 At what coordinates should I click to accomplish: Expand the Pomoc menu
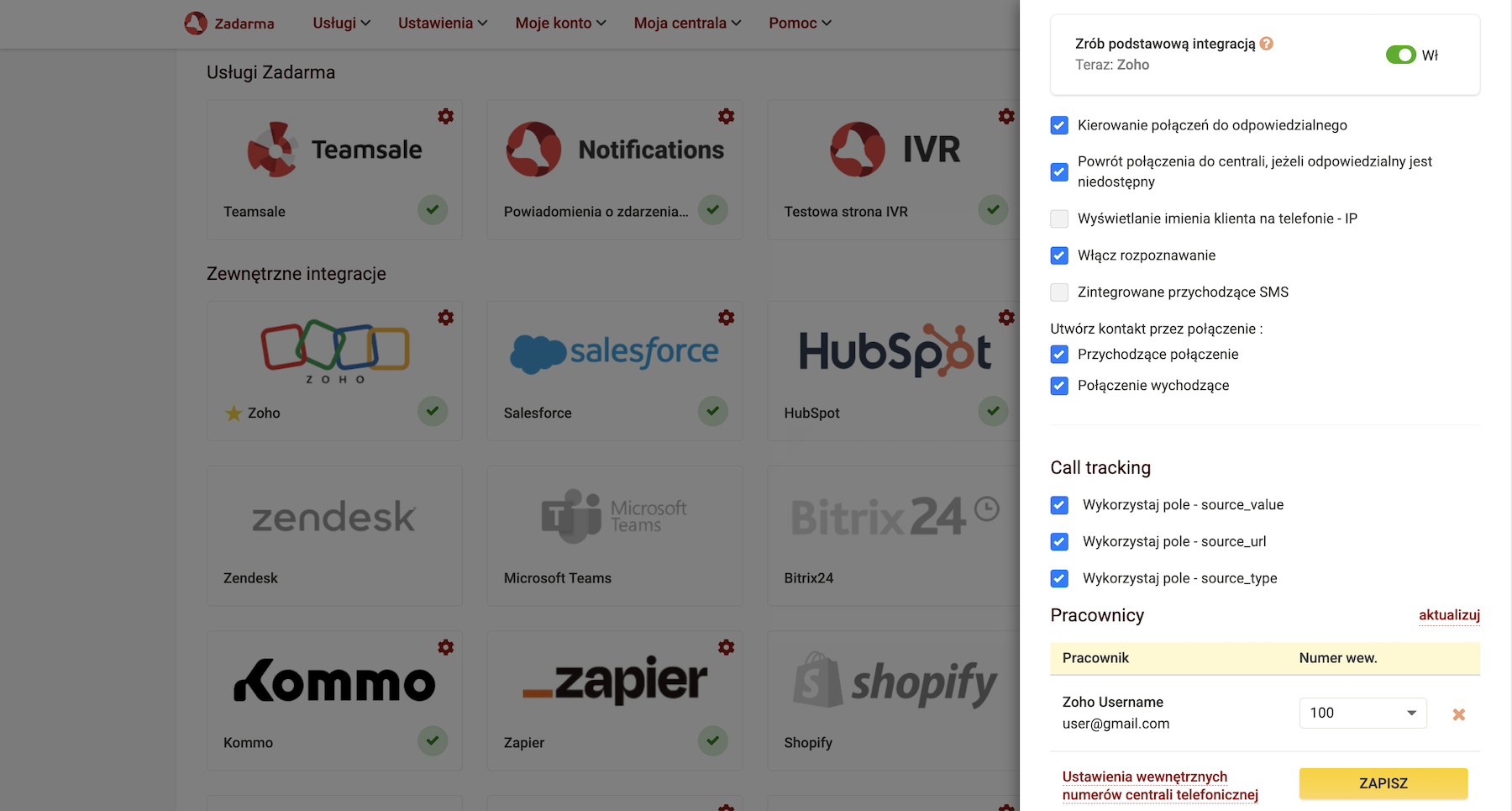tap(800, 23)
